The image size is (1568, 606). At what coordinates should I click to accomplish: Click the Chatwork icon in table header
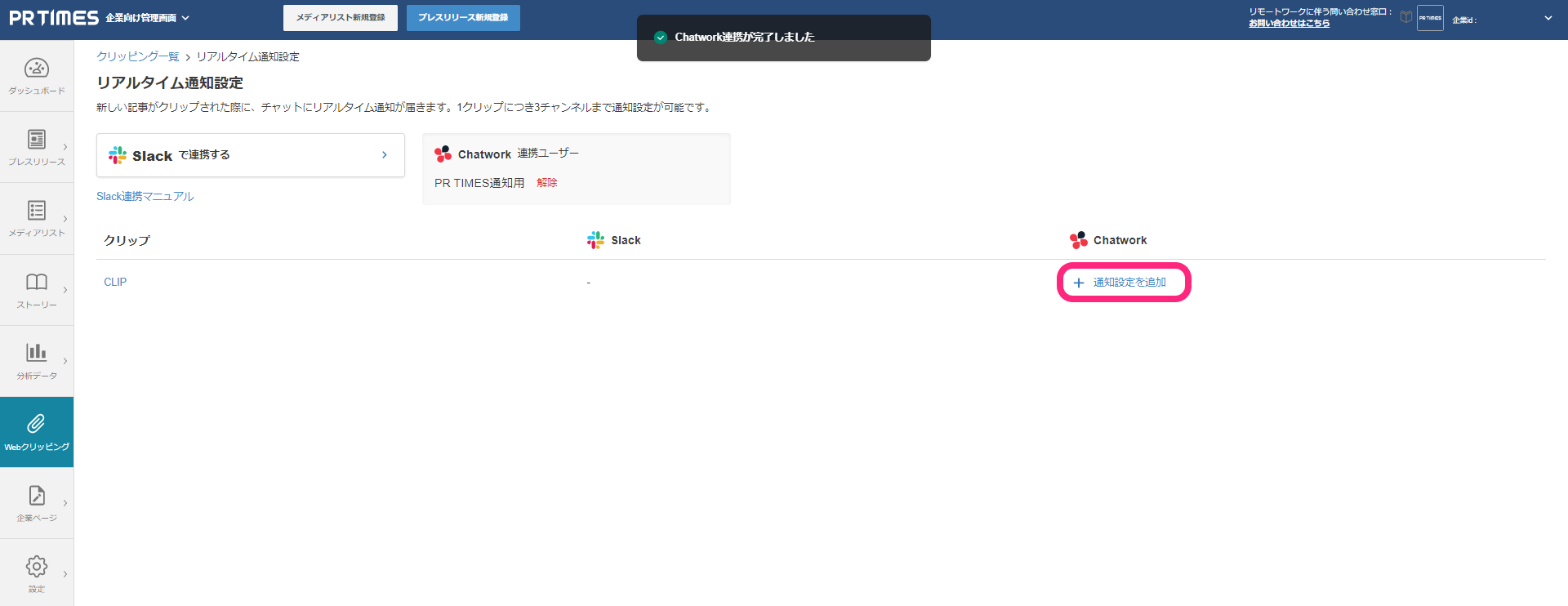coord(1079,240)
